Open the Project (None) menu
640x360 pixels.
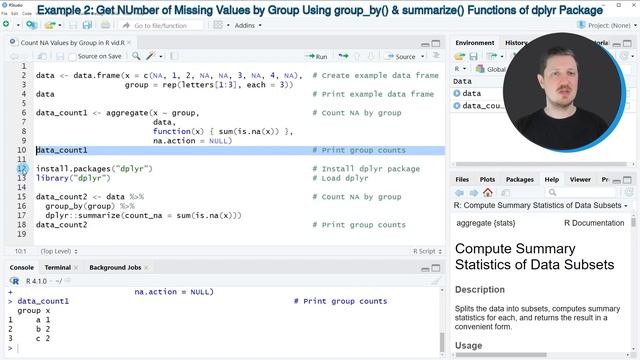607,25
